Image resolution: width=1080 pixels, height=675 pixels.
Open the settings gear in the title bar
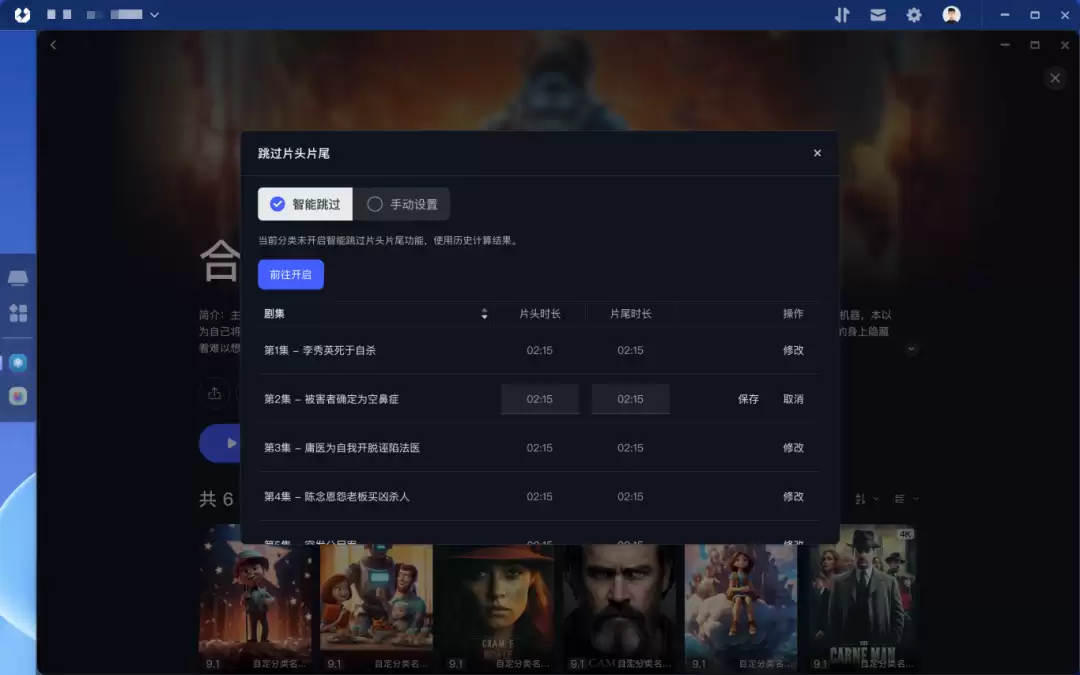tap(913, 15)
